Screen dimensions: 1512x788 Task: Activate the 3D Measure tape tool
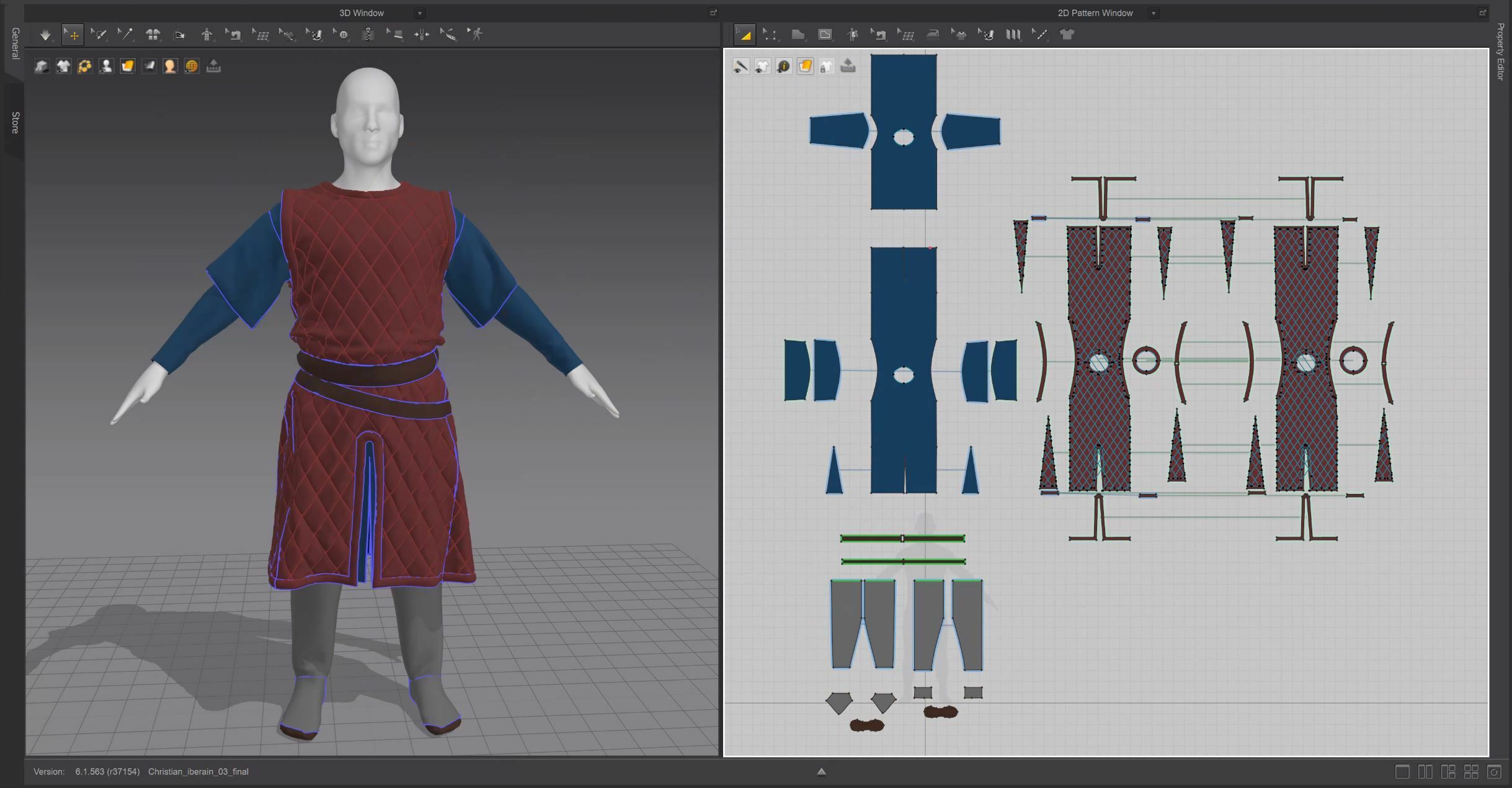pos(448,35)
